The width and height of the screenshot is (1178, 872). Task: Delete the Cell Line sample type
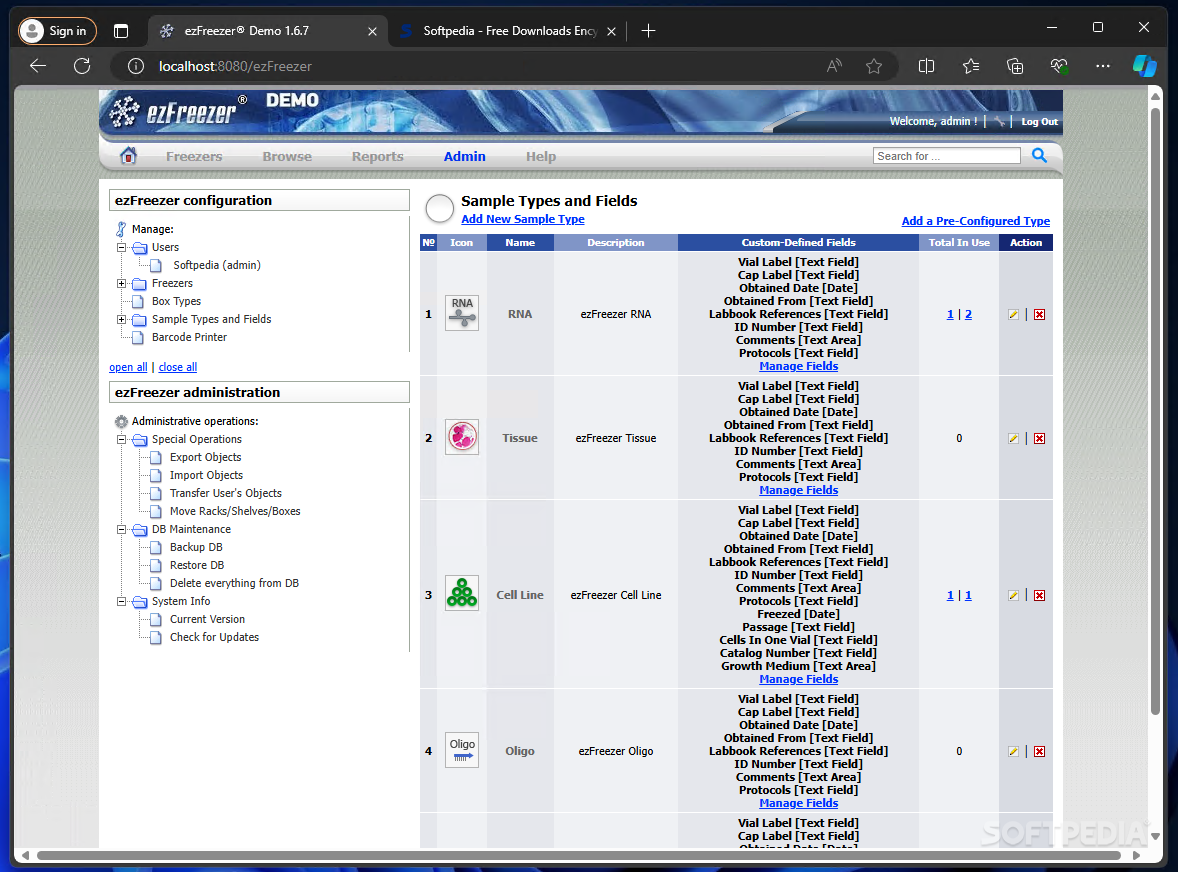[x=1040, y=596]
